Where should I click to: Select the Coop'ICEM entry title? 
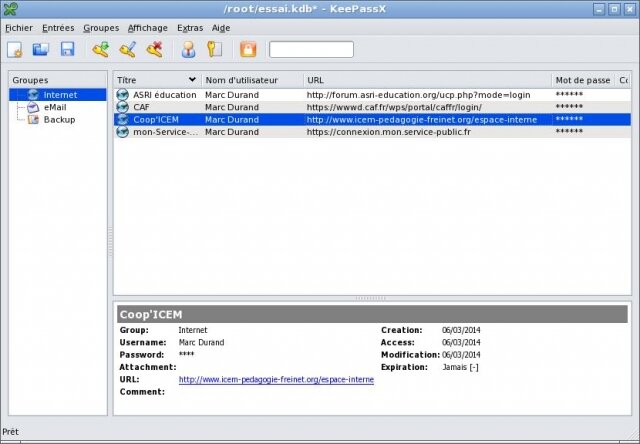pos(156,120)
